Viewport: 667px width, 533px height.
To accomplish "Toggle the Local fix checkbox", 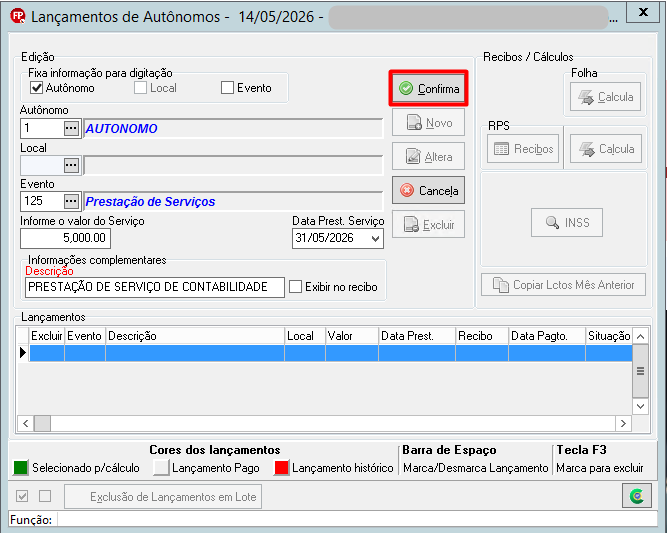I will tap(140, 88).
